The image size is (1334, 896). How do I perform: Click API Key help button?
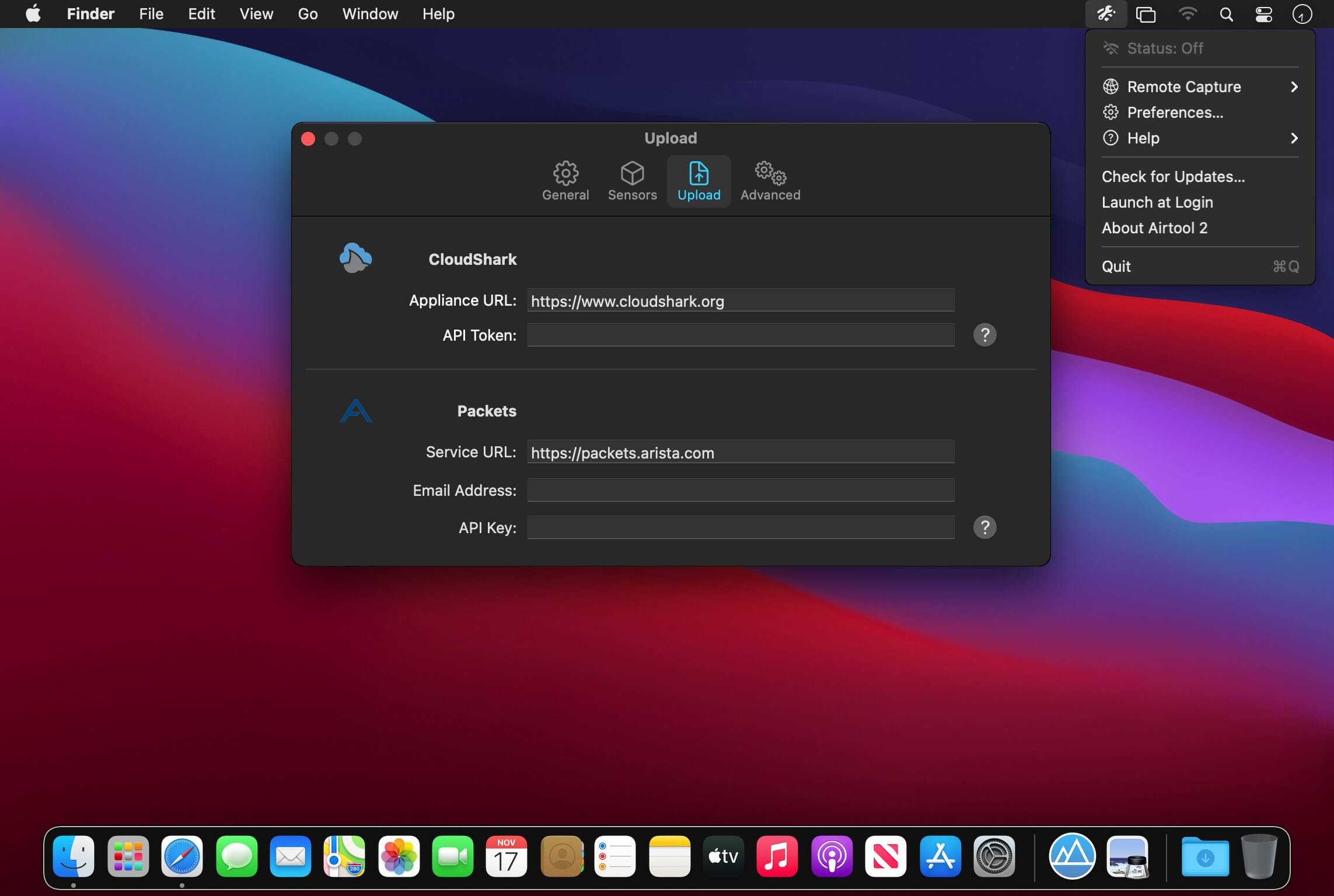[985, 527]
